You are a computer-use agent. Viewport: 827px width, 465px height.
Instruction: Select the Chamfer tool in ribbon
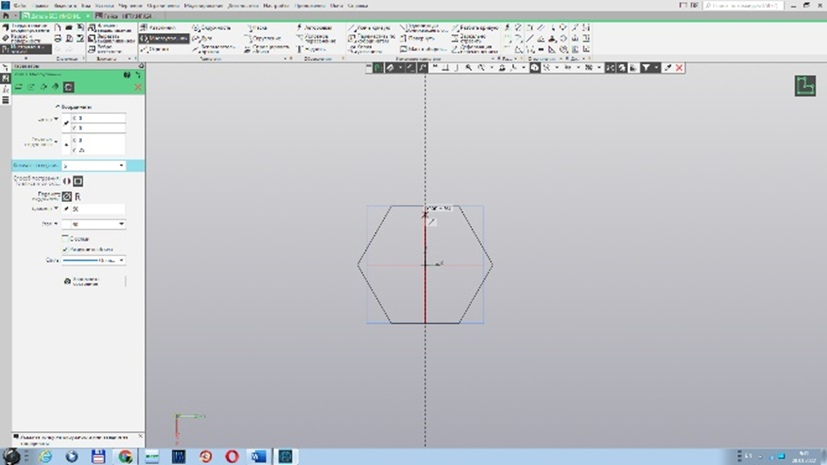(258, 27)
